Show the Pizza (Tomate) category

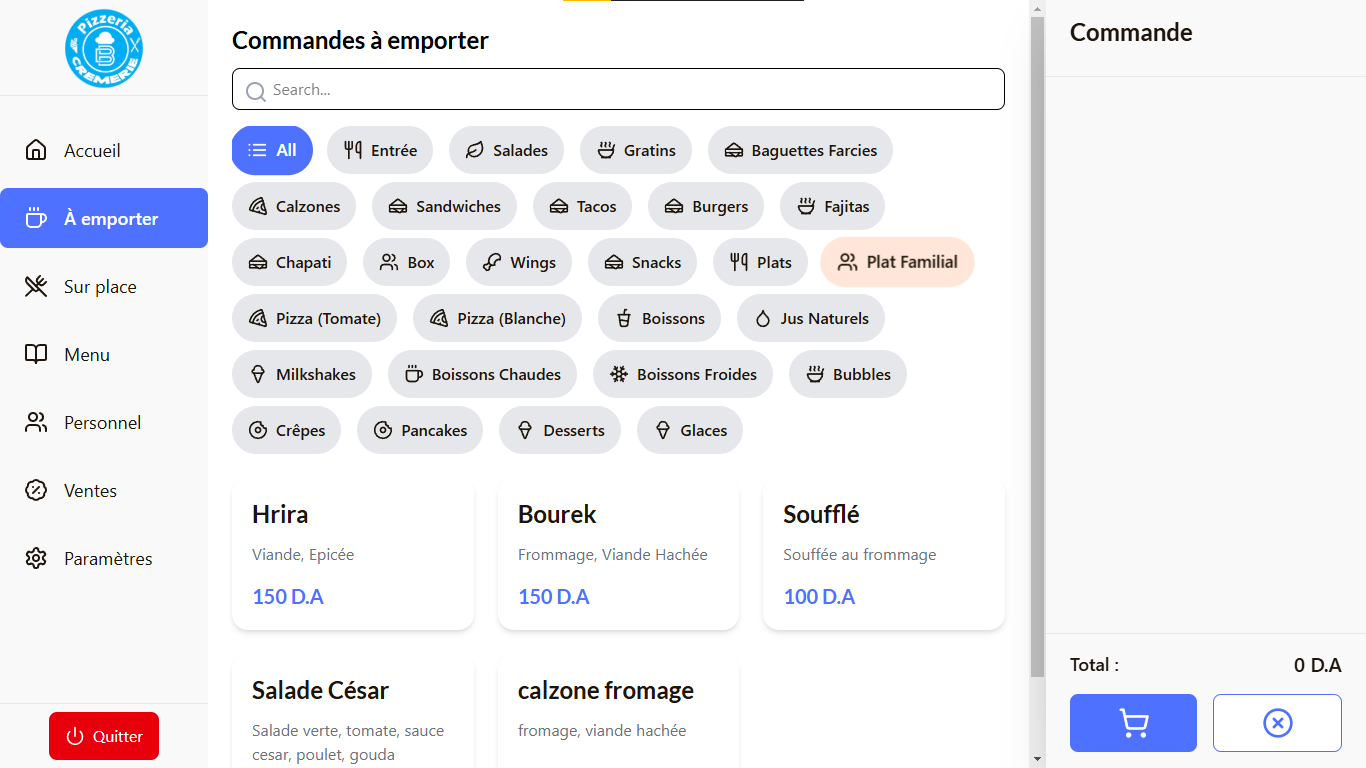click(x=314, y=319)
